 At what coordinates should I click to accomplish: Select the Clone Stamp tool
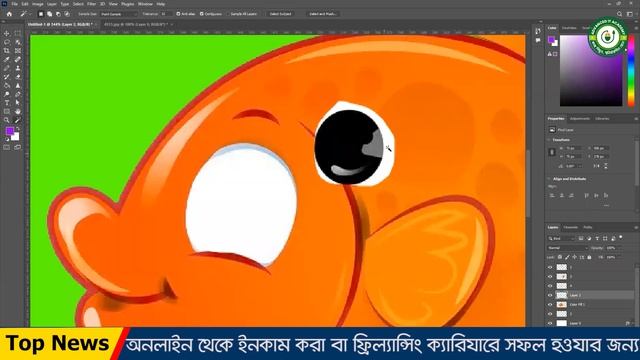tap(18, 68)
